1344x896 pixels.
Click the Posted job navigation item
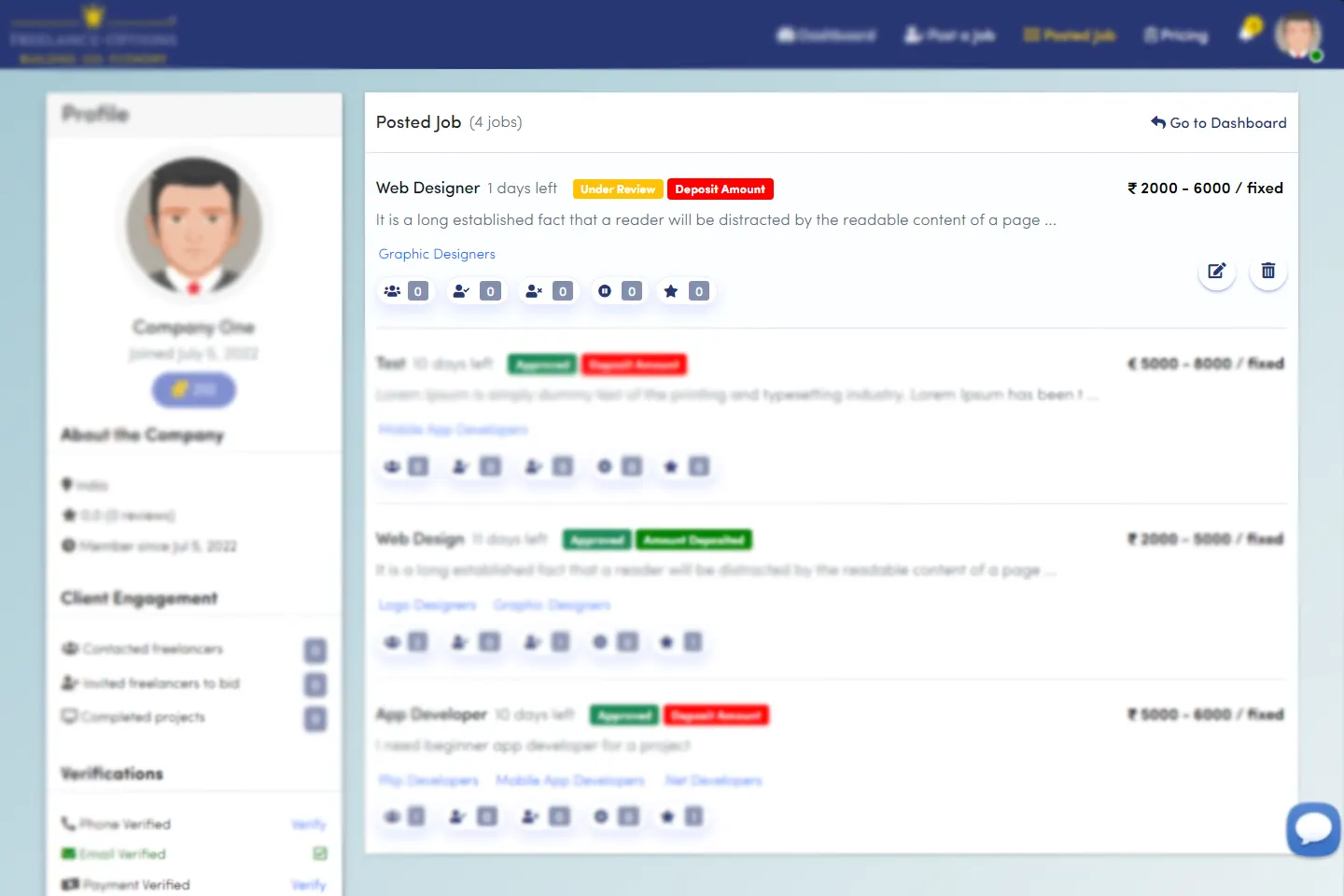1070,35
